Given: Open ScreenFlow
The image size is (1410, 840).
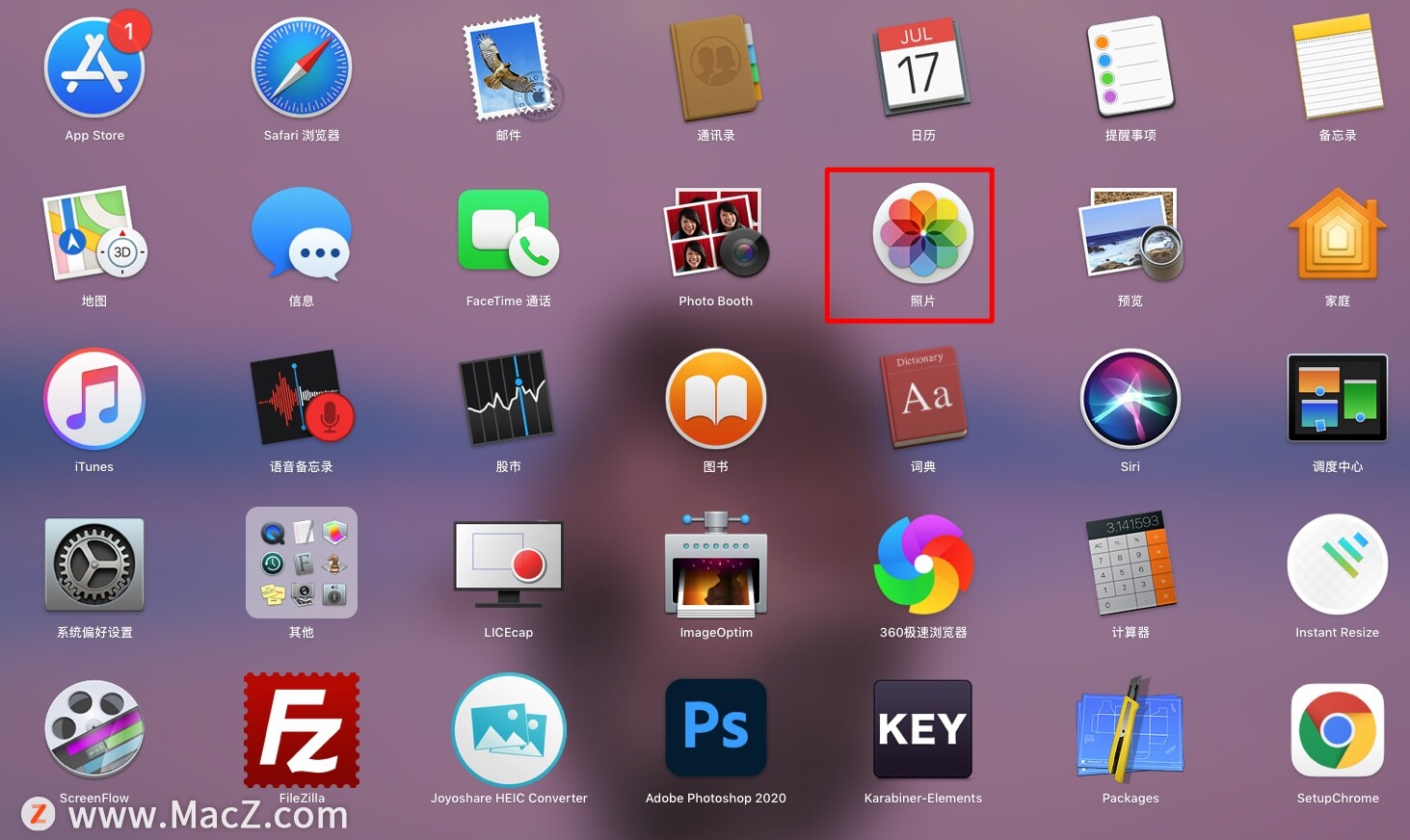Looking at the screenshot, I should click(x=94, y=729).
